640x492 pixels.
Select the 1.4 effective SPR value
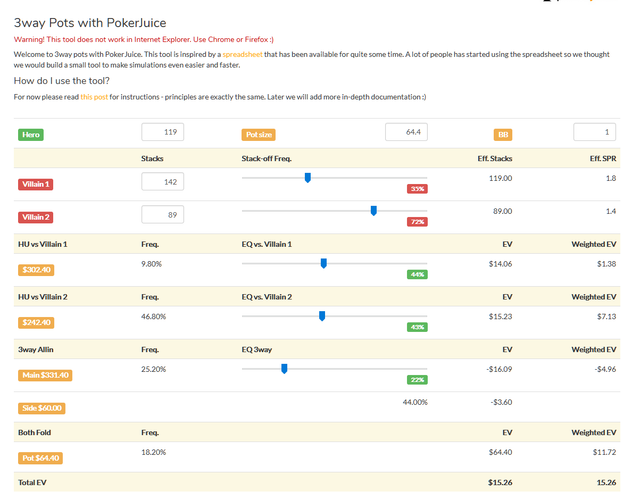tap(611, 211)
